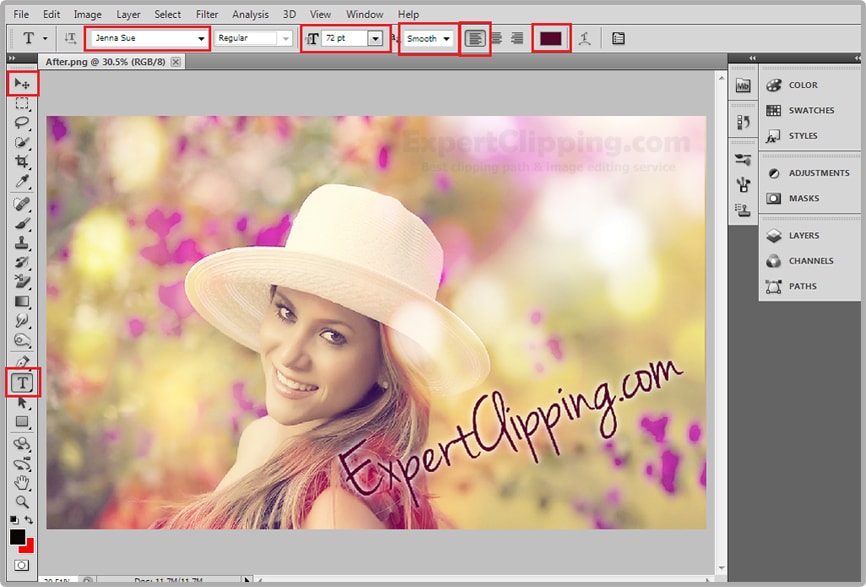
Task: Select the Crop tool
Action: point(22,162)
